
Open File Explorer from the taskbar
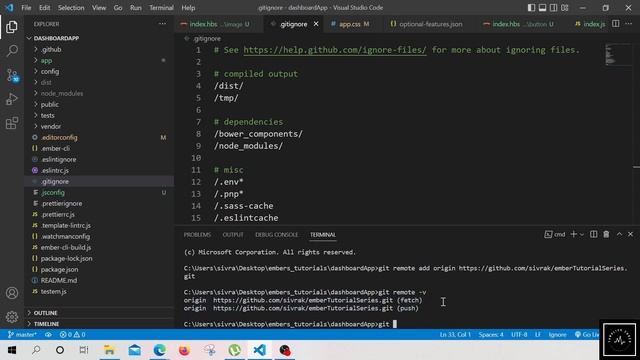pos(109,350)
